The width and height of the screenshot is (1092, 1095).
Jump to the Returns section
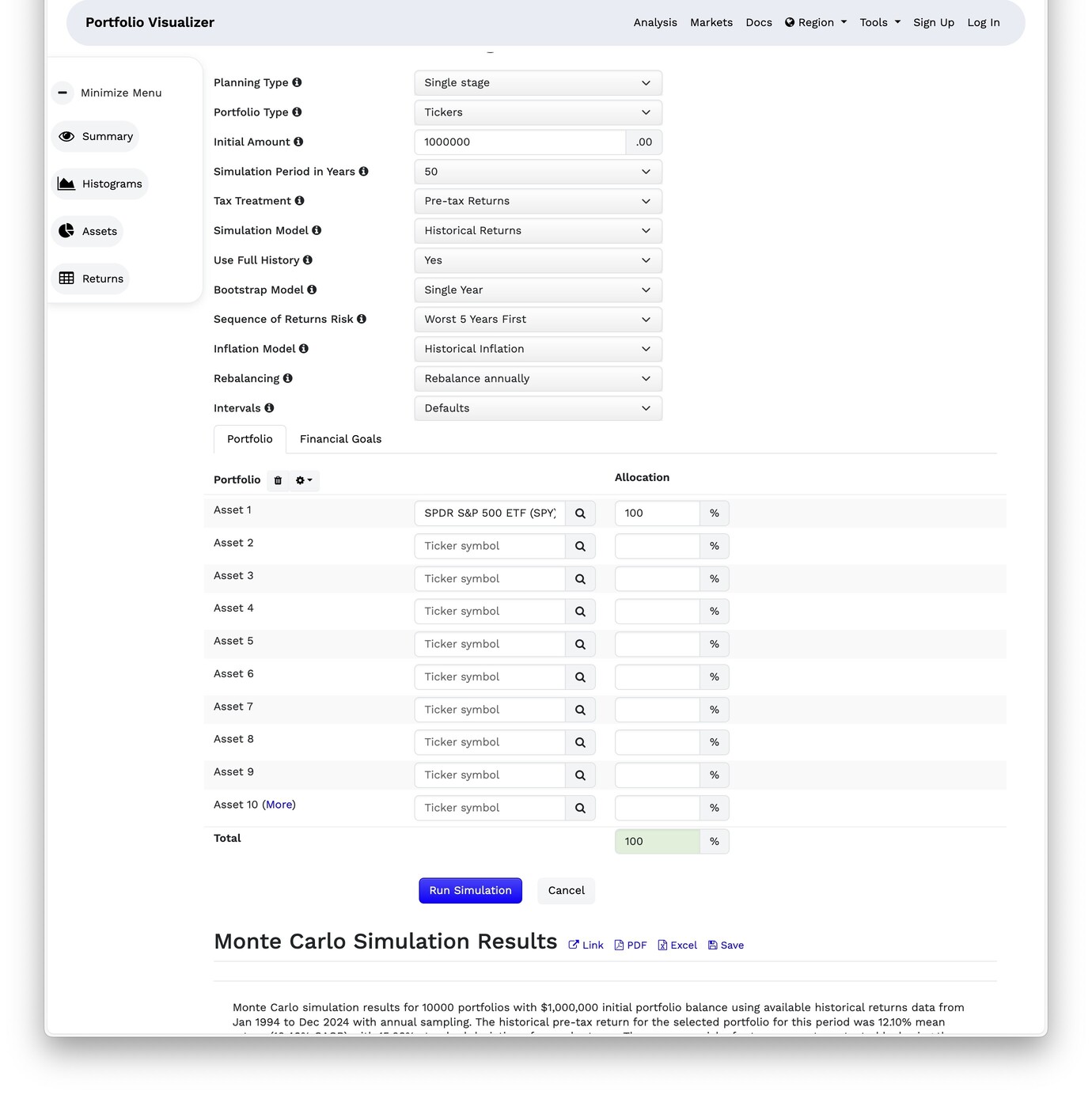point(90,279)
